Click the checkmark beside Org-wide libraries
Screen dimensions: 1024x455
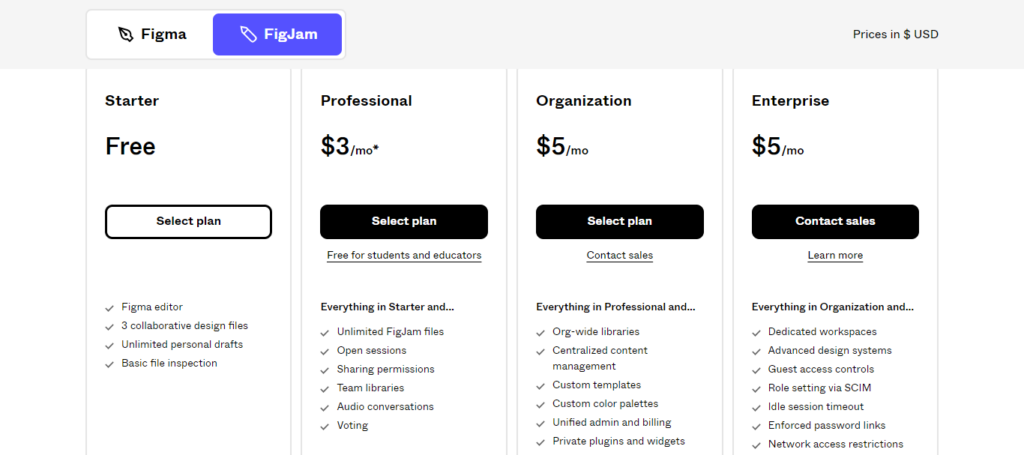pyautogui.click(x=541, y=332)
